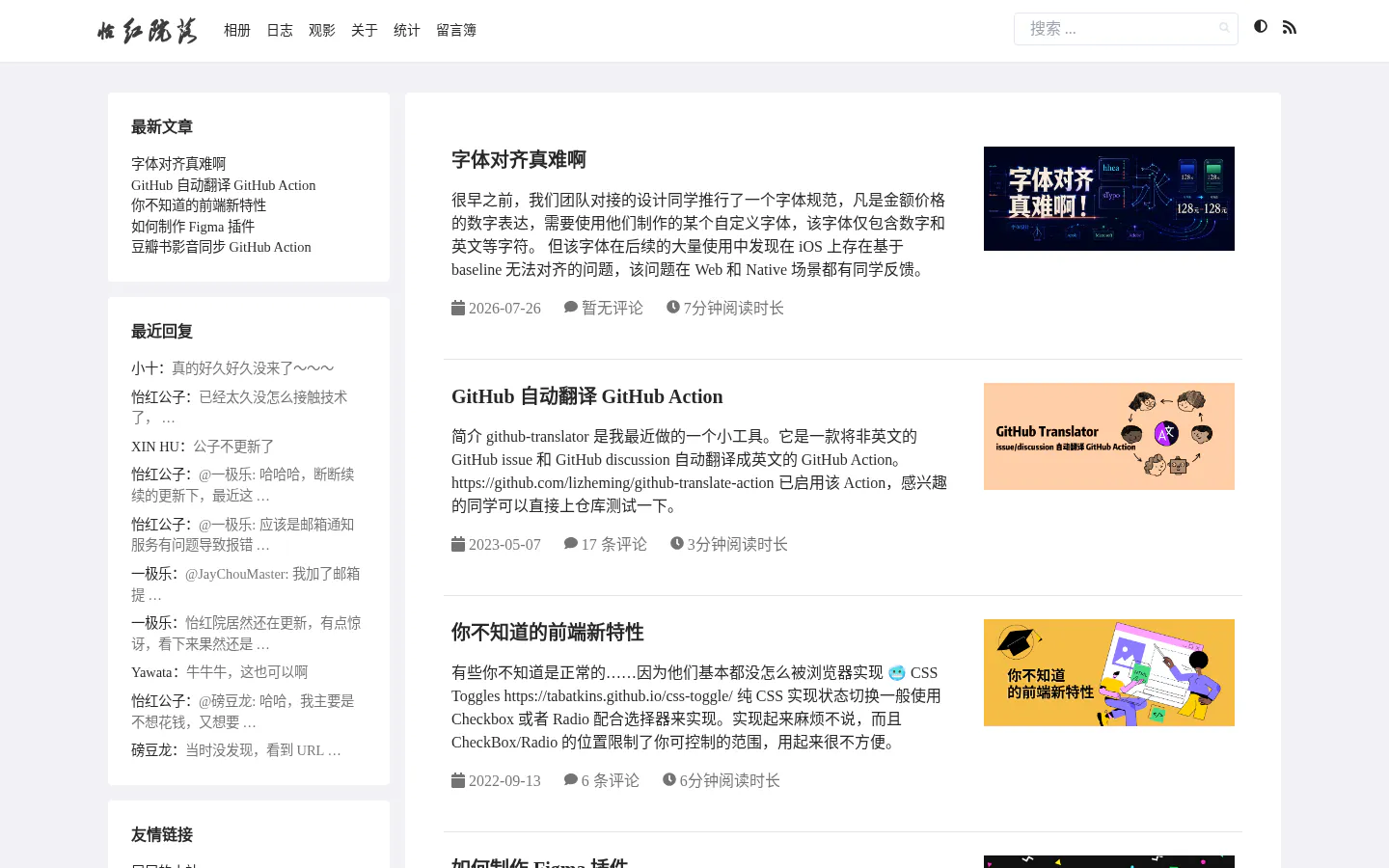This screenshot has width=1389, height=868.
Task: Click the search magnifier icon
Action: pos(1224,28)
